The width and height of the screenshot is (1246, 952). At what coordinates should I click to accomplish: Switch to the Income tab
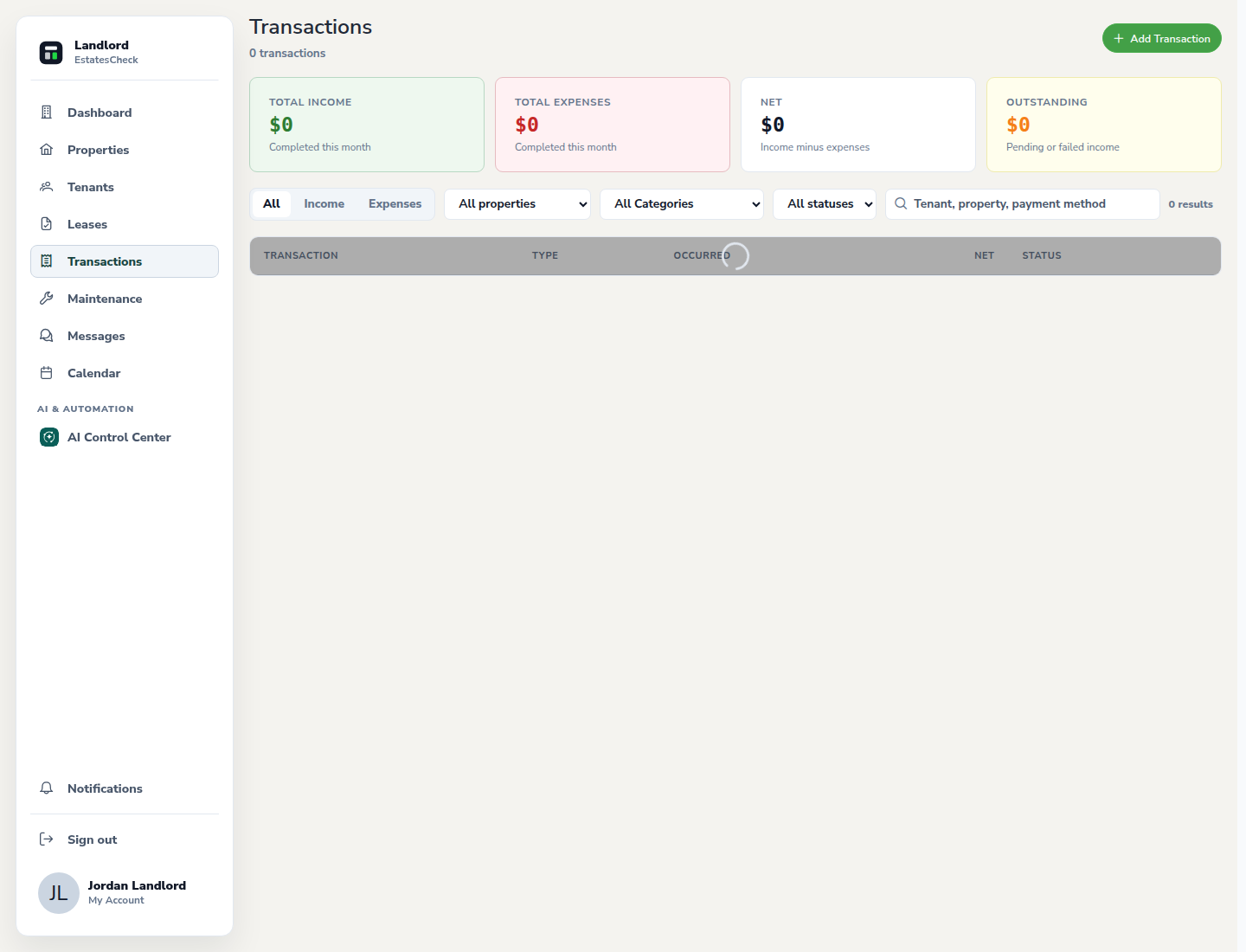(324, 204)
